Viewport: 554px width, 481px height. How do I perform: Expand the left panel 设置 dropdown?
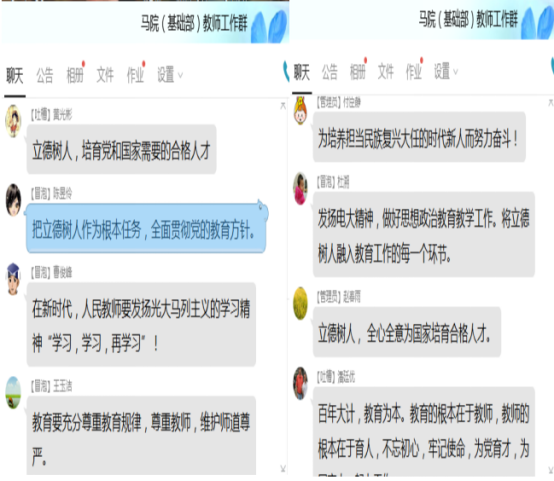click(170, 75)
